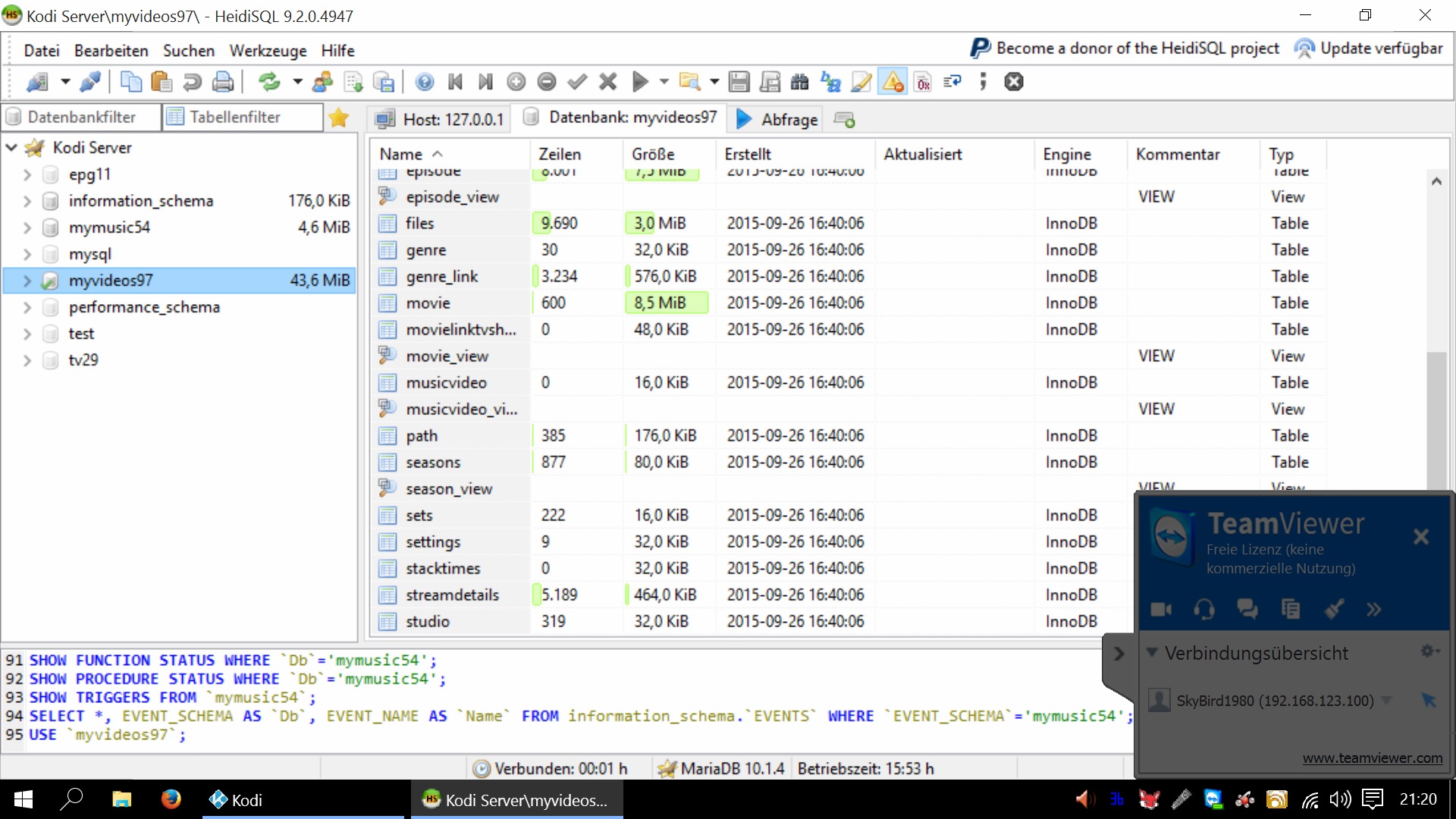Switch to the Host: 127.0.0.1 tab
The height and width of the screenshot is (819, 1456).
click(x=440, y=119)
